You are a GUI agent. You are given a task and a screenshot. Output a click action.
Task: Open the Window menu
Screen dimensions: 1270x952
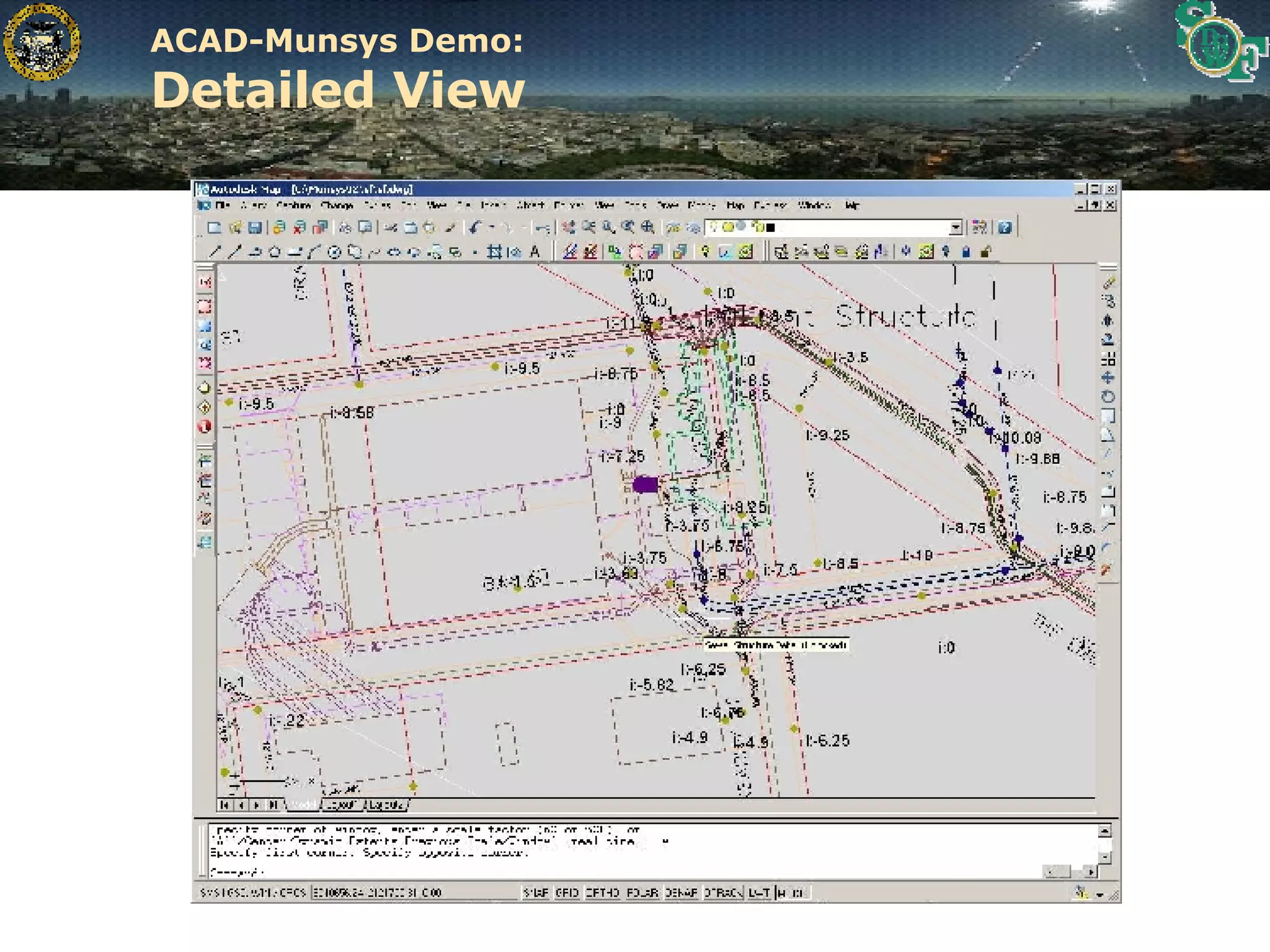[x=814, y=205]
